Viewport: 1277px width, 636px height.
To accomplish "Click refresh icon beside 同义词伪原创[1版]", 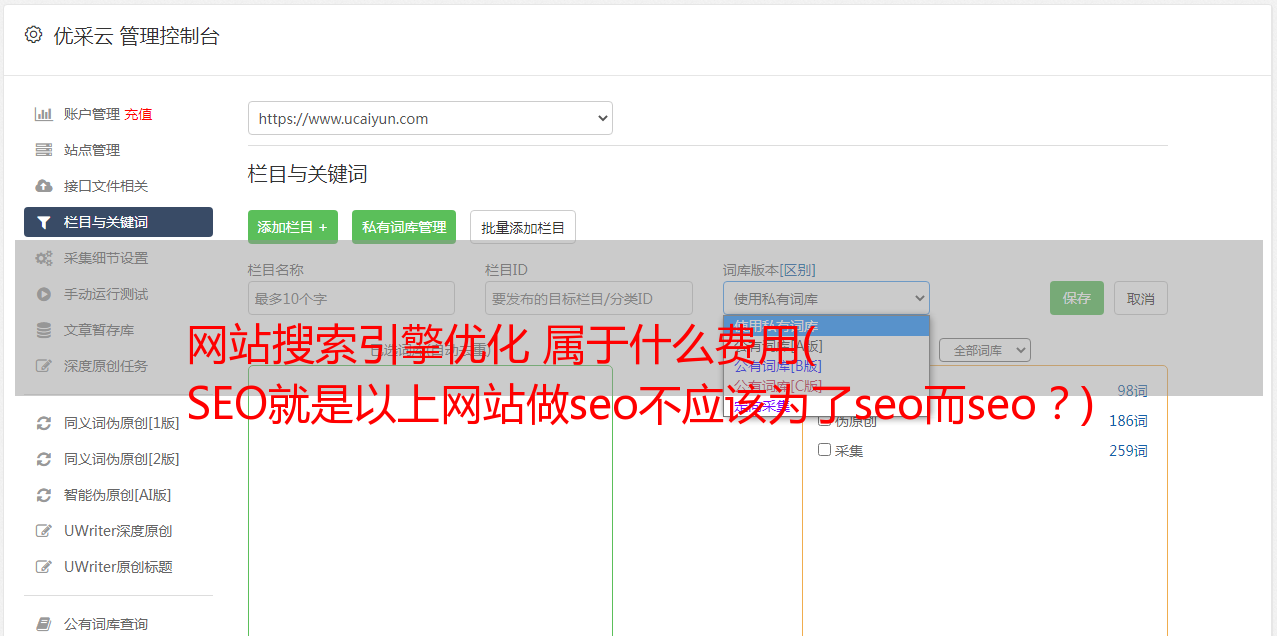I will pos(44,423).
